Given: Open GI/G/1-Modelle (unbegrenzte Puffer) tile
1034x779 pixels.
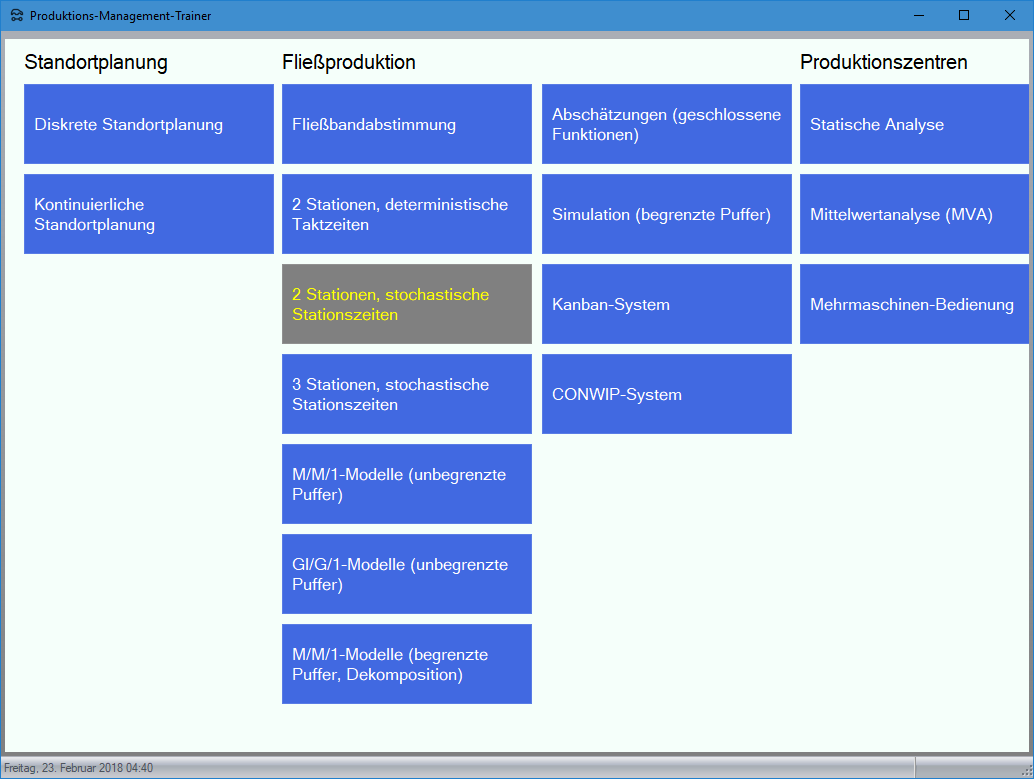Looking at the screenshot, I should click(406, 574).
